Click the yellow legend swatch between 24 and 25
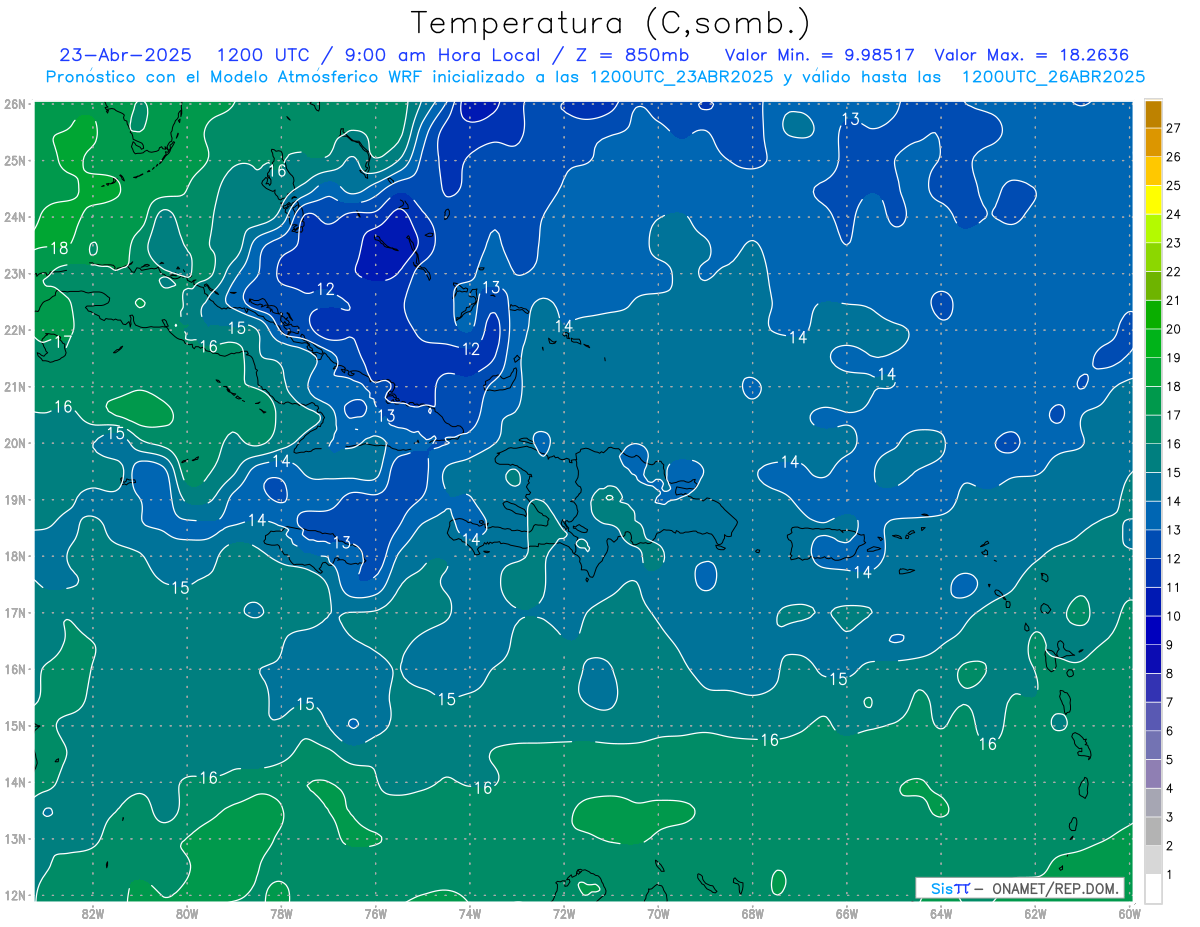Viewport: 1200px width, 927px height. tap(1154, 200)
